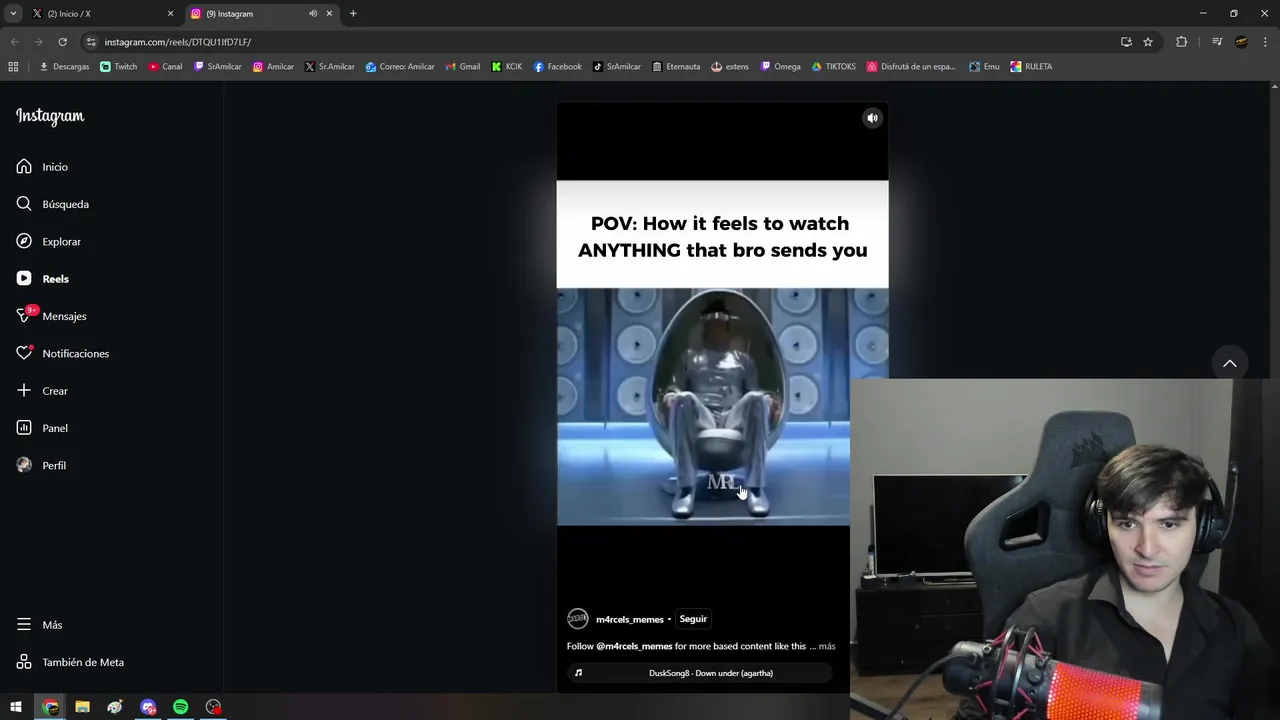Open m4rcels_memes profile avatar
The height and width of the screenshot is (720, 1280).
pos(578,619)
